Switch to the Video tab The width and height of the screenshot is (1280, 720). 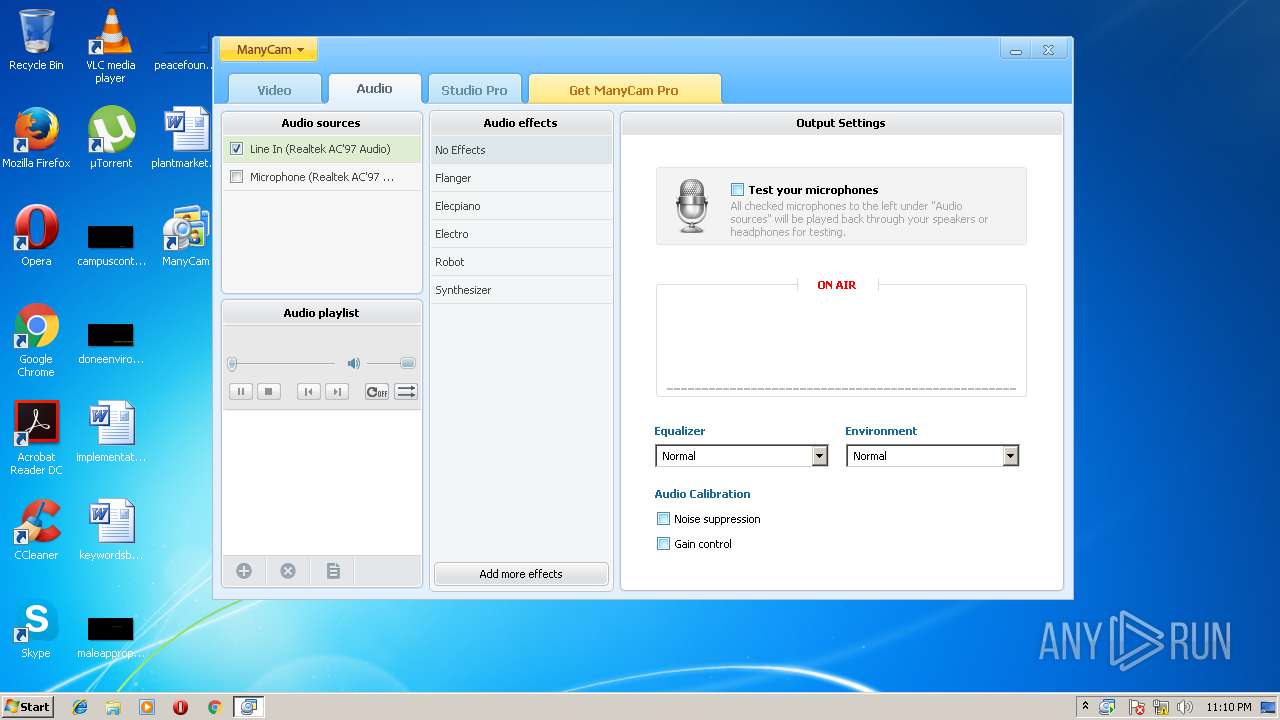pyautogui.click(x=274, y=89)
